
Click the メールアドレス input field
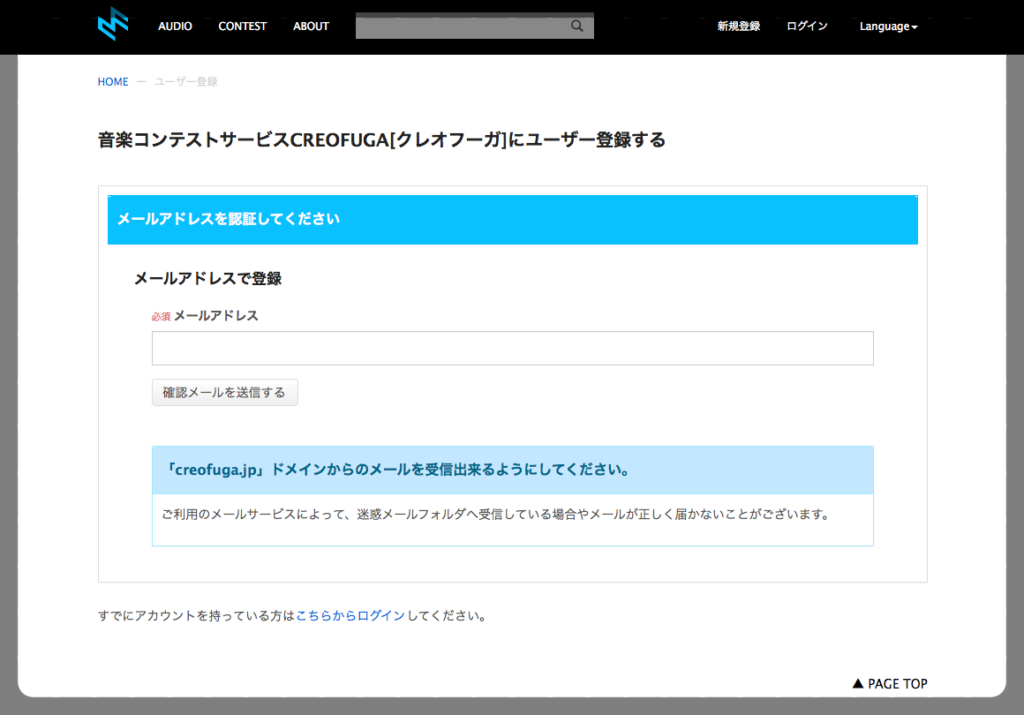point(513,348)
